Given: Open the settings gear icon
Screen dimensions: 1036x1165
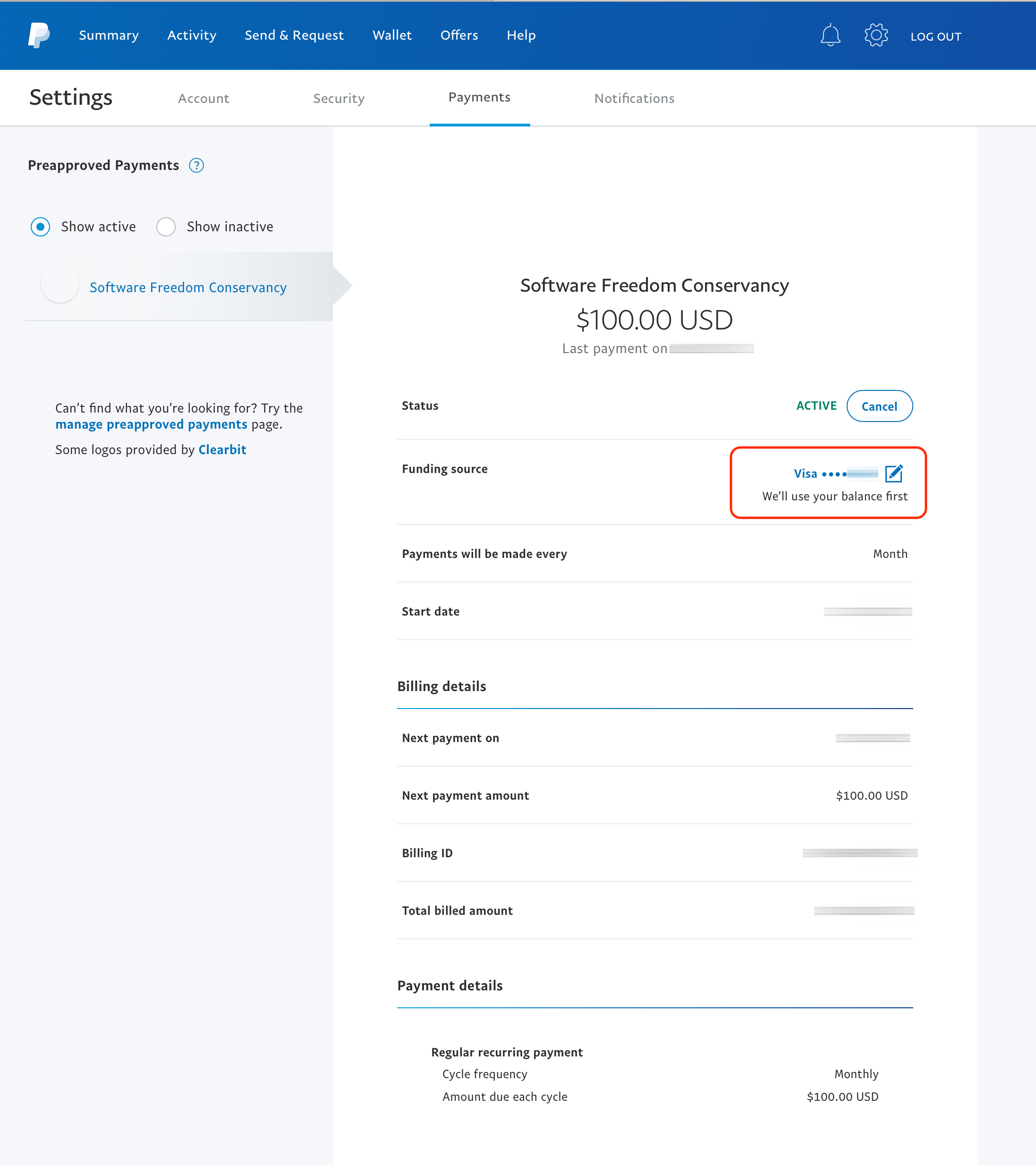Looking at the screenshot, I should point(876,35).
